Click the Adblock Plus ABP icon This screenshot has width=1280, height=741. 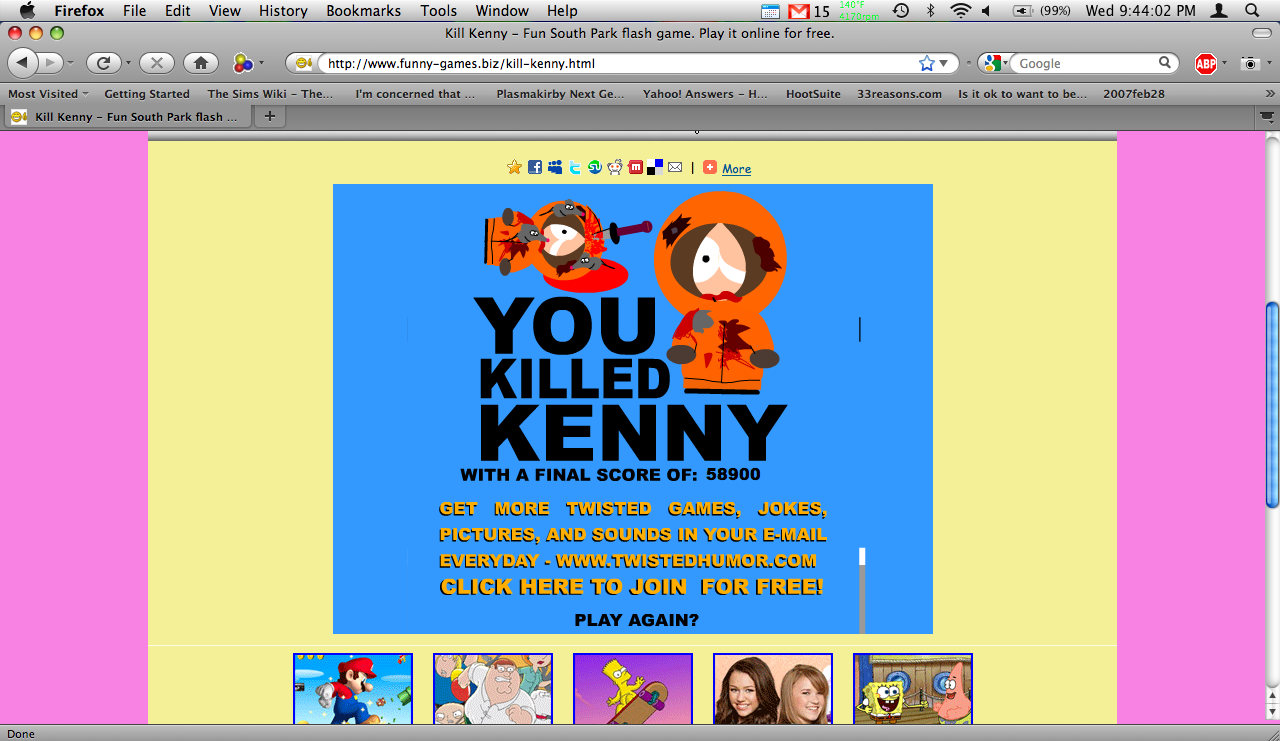click(1206, 63)
